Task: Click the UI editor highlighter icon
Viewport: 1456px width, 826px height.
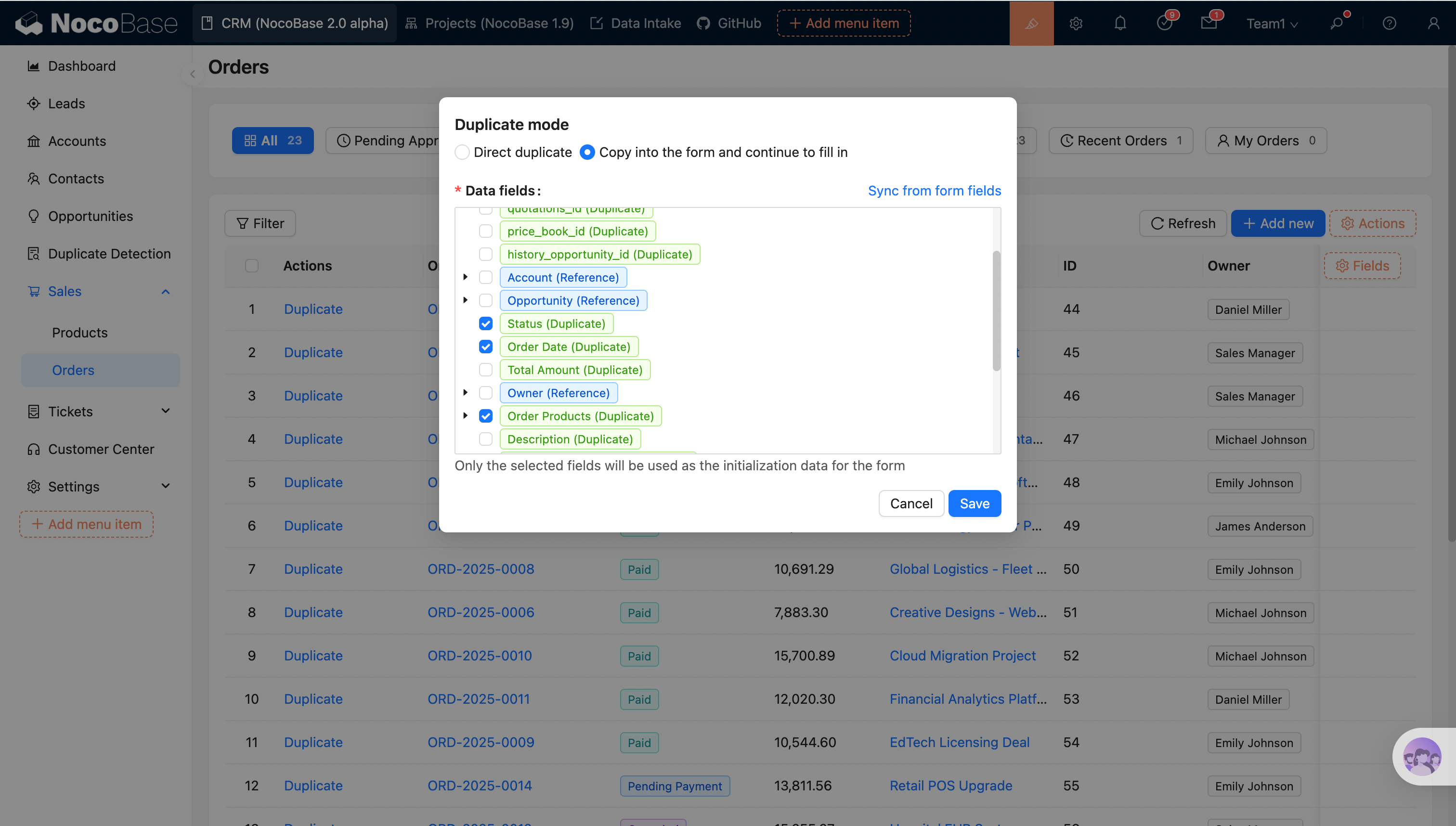Action: tap(1031, 23)
